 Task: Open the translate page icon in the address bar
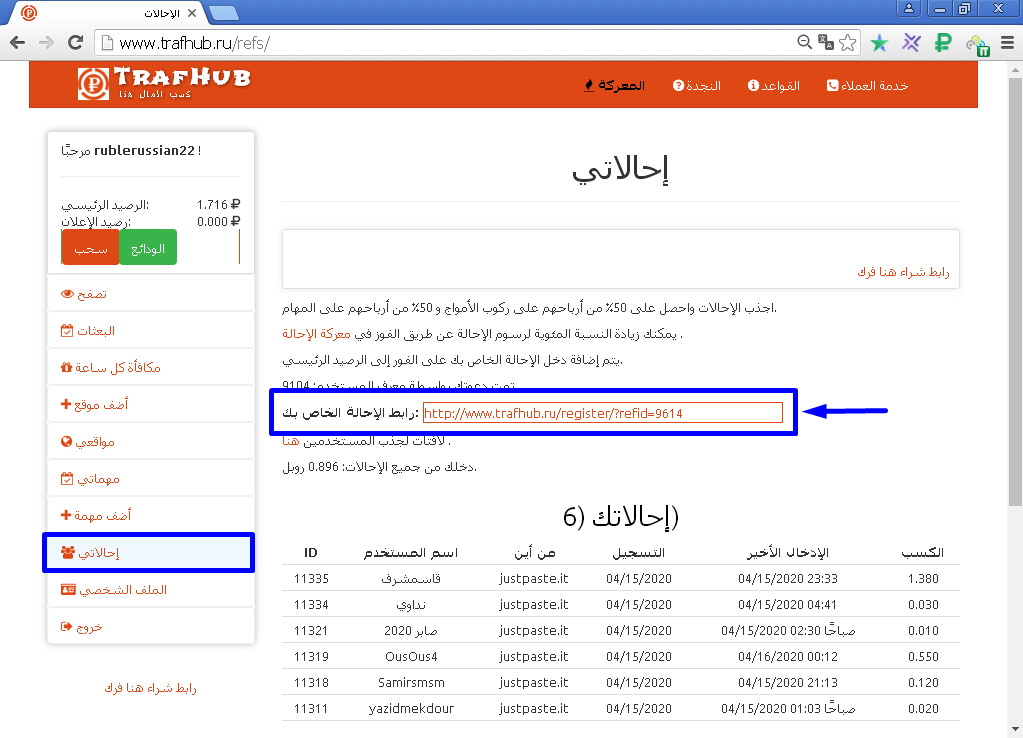coord(826,42)
